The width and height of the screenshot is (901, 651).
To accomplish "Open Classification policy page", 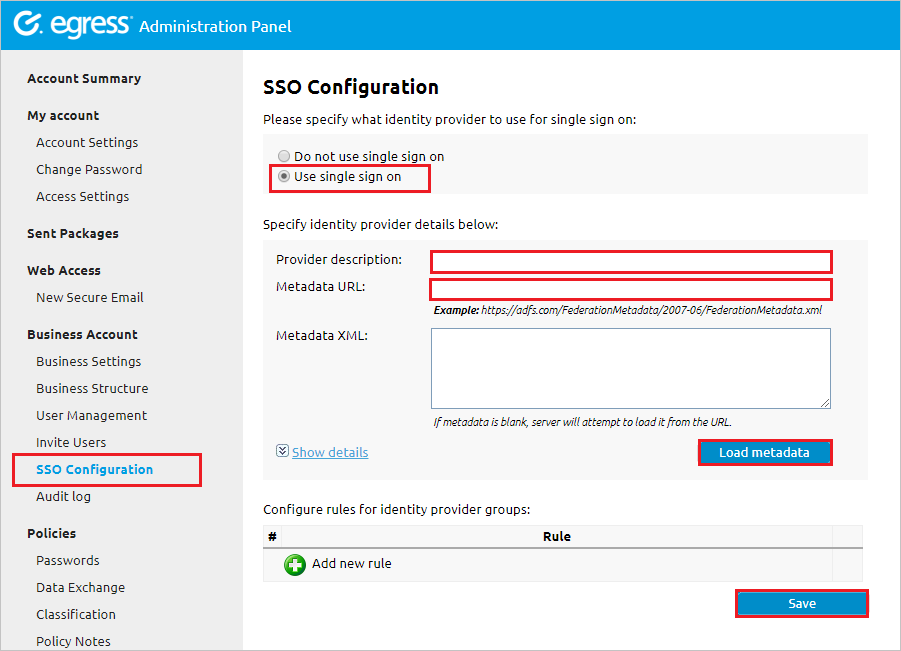I will (x=76, y=614).
